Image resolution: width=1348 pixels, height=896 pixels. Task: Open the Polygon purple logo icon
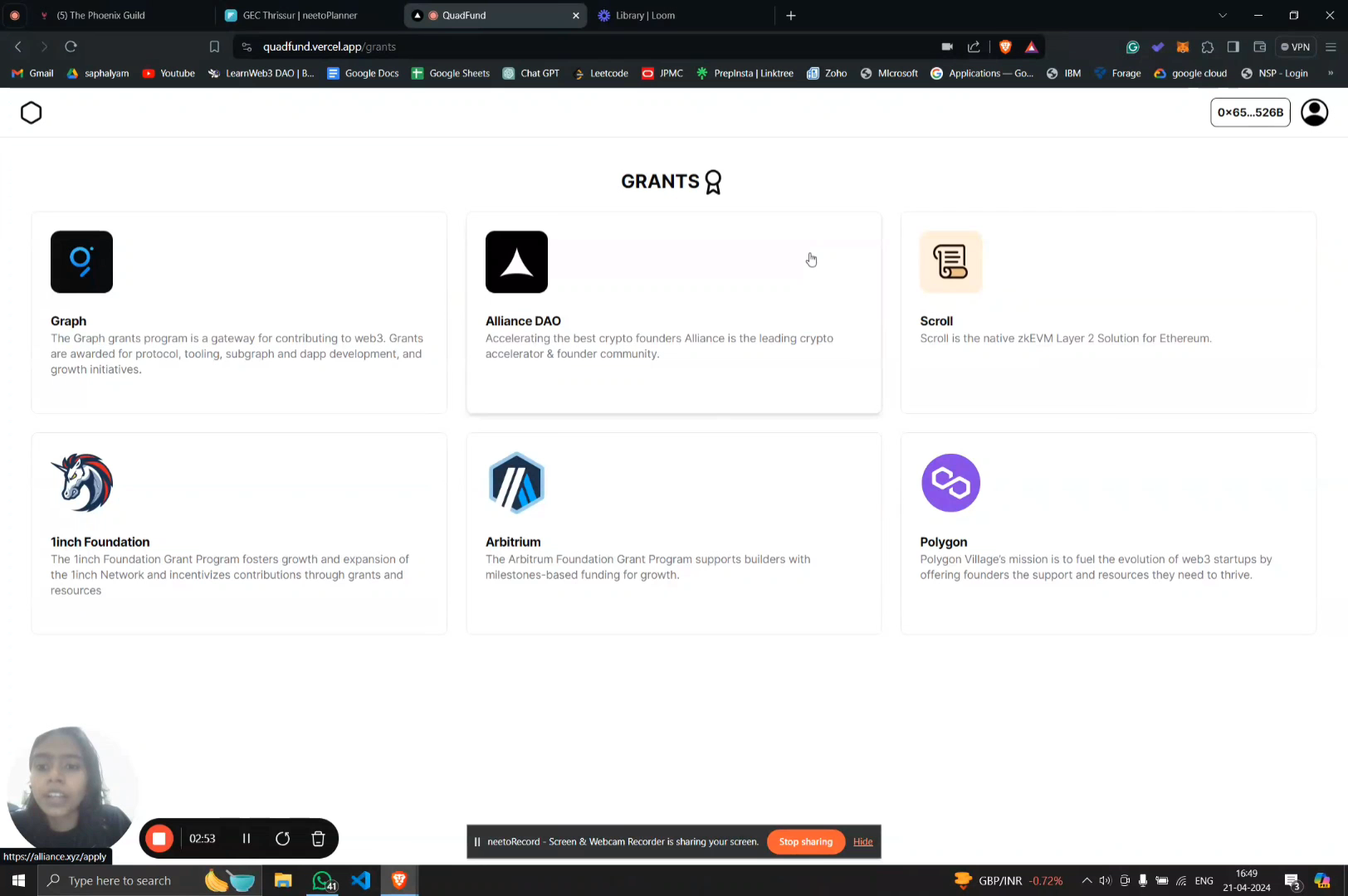951,483
